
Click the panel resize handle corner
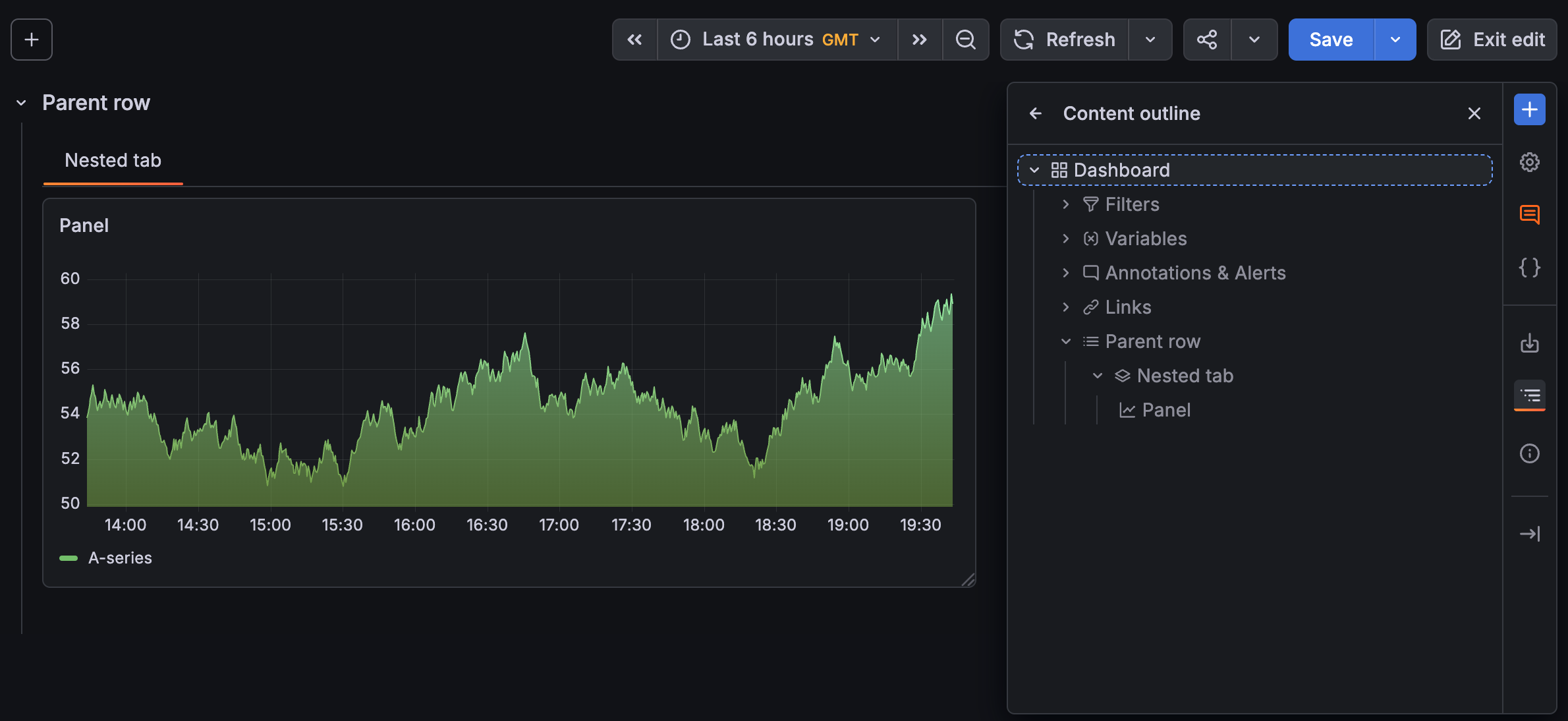pyautogui.click(x=968, y=580)
